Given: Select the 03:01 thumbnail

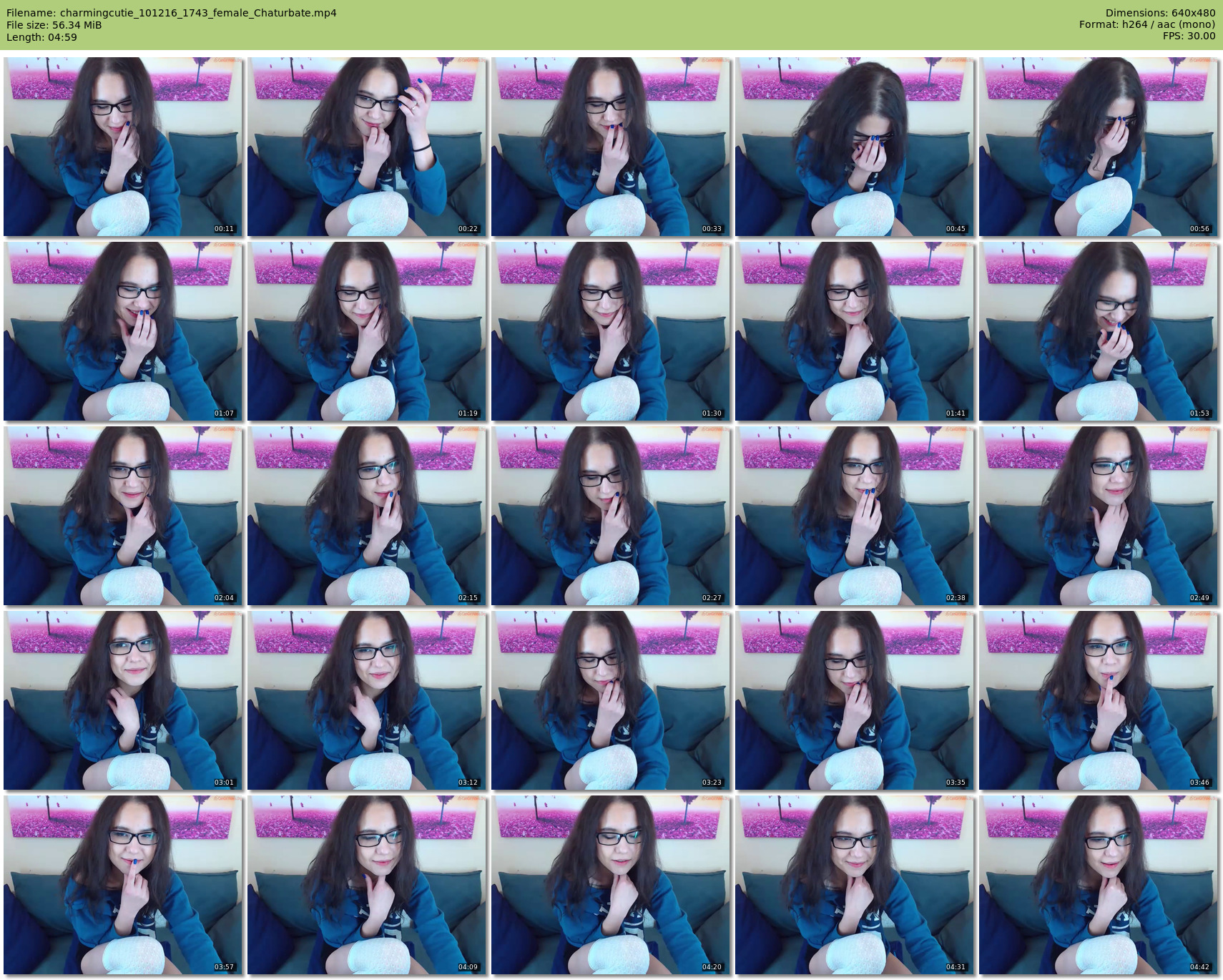Looking at the screenshot, I should (123, 700).
